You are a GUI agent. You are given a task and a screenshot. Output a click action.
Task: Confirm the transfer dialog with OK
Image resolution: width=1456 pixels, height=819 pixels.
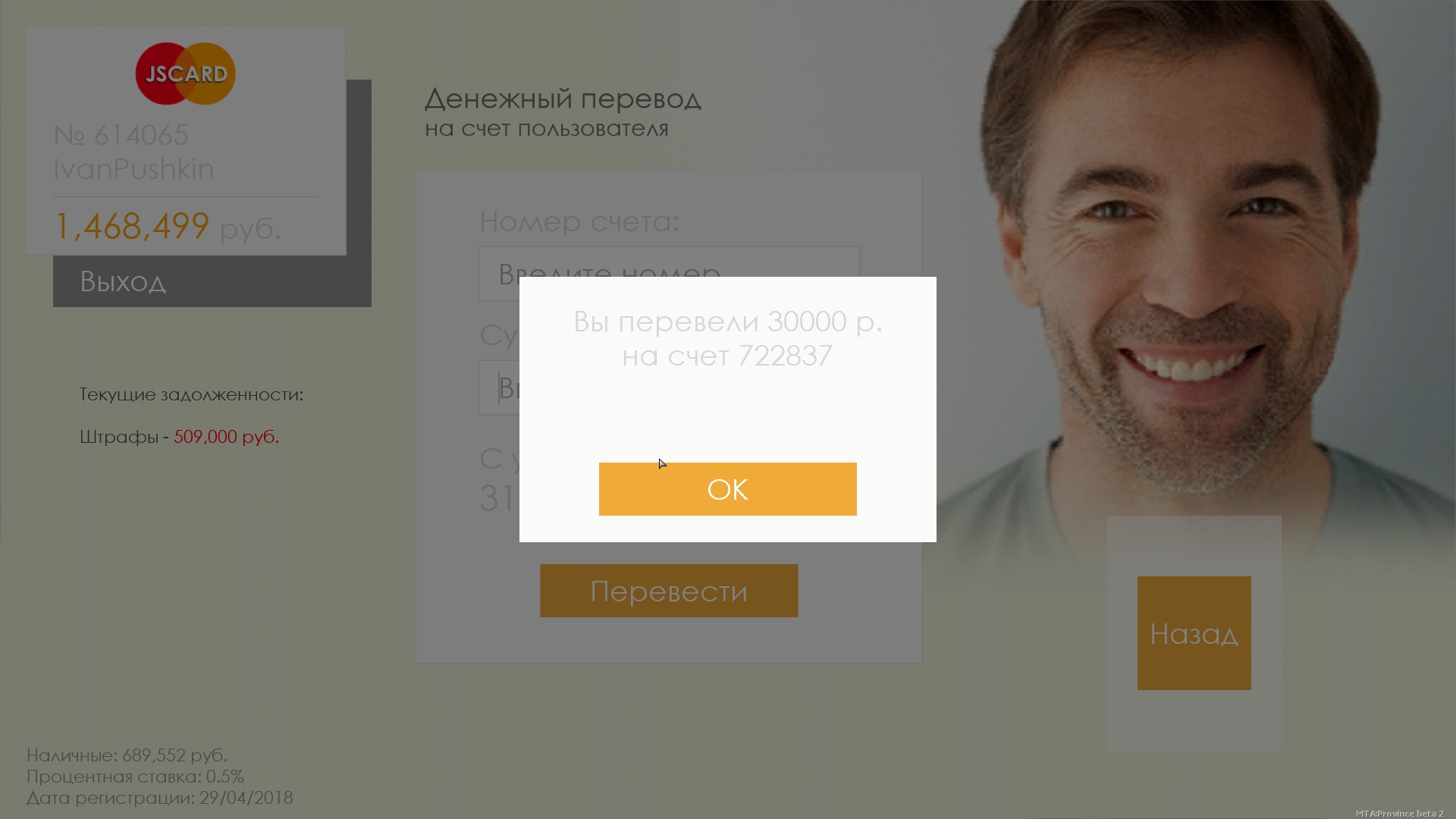728,489
